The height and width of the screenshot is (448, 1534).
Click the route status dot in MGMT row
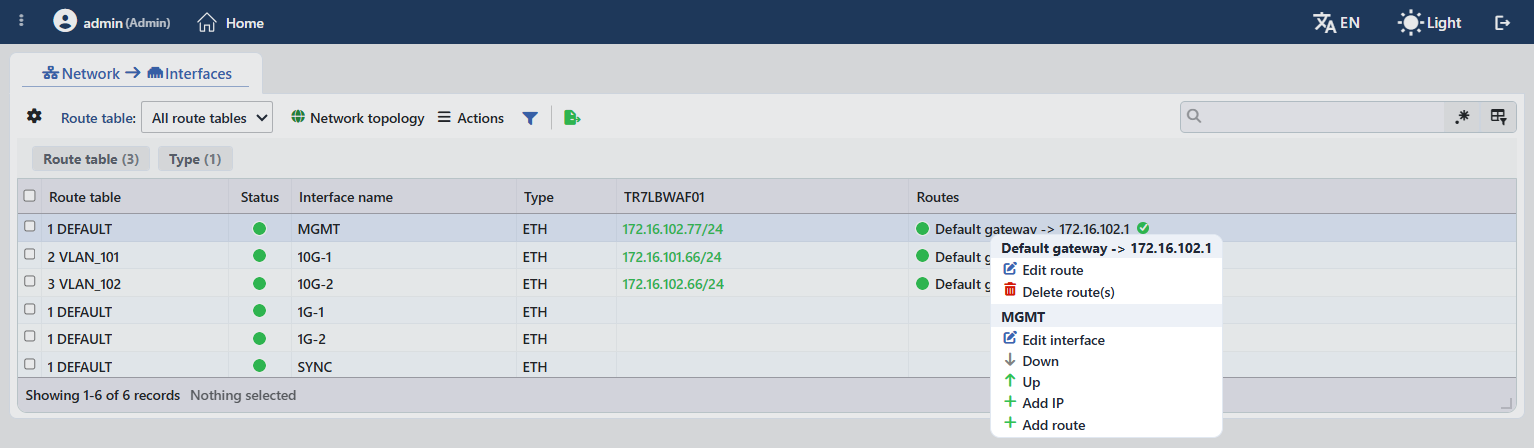[x=923, y=228]
